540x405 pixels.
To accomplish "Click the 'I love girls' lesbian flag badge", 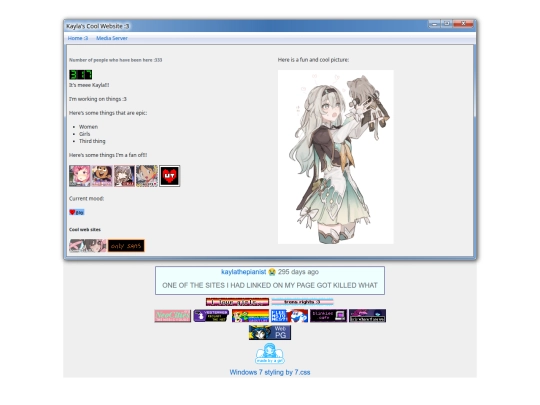I will tap(237, 302).
